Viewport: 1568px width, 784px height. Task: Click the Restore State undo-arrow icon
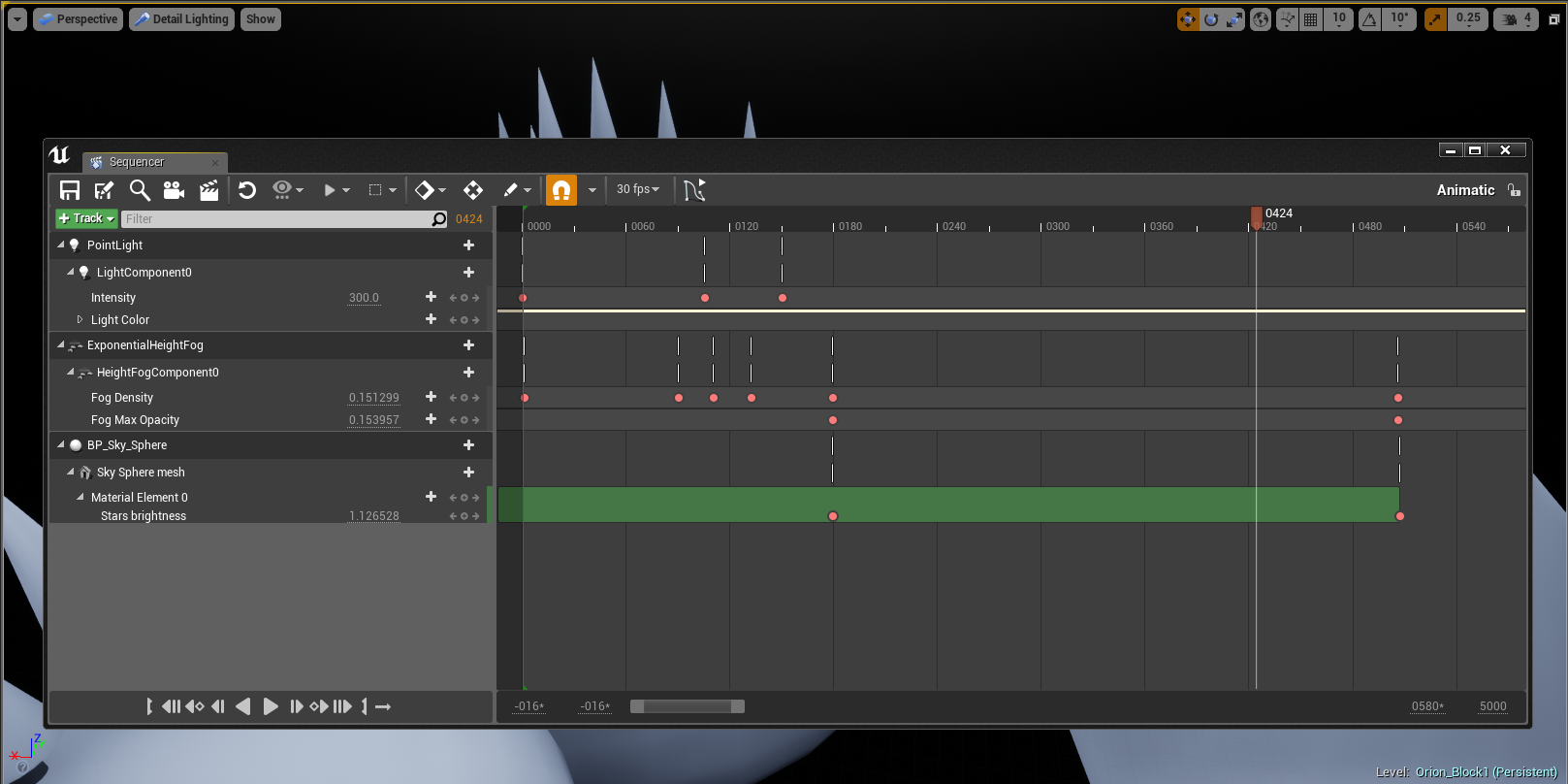[247, 190]
